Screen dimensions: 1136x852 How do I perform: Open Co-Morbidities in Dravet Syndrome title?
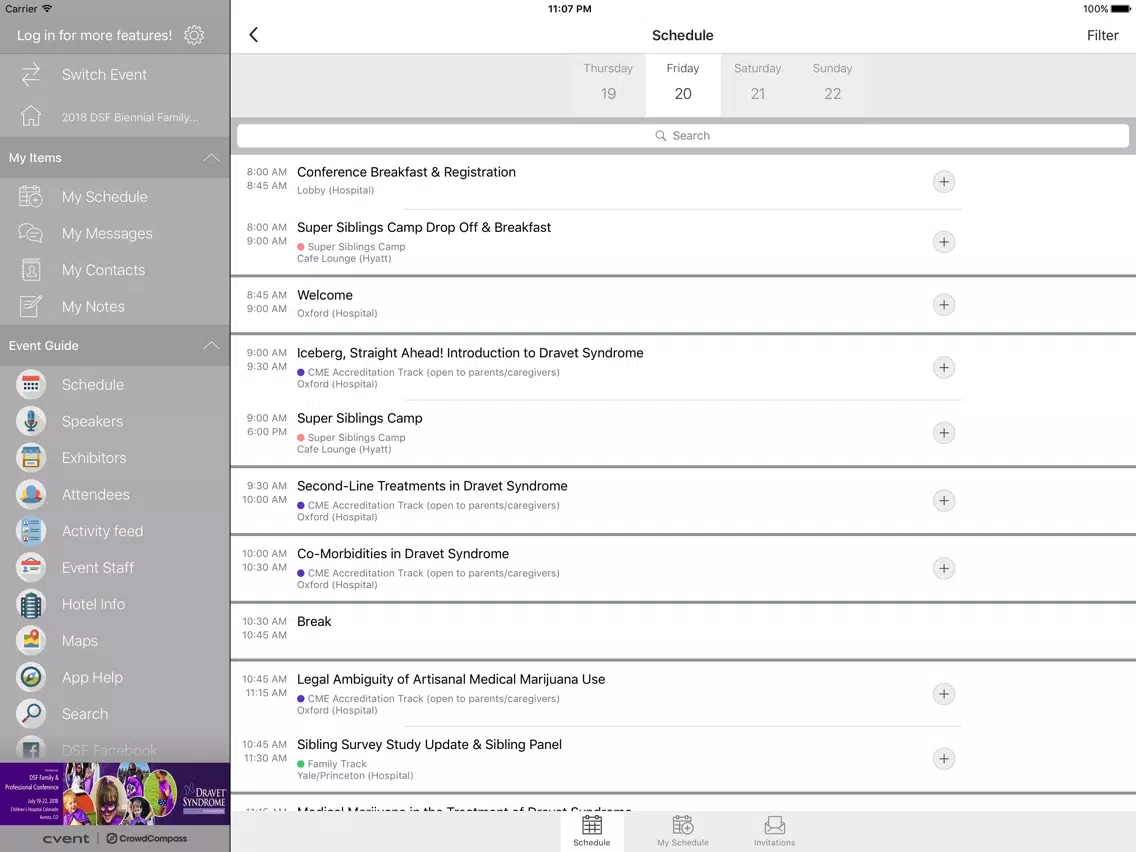click(x=403, y=554)
